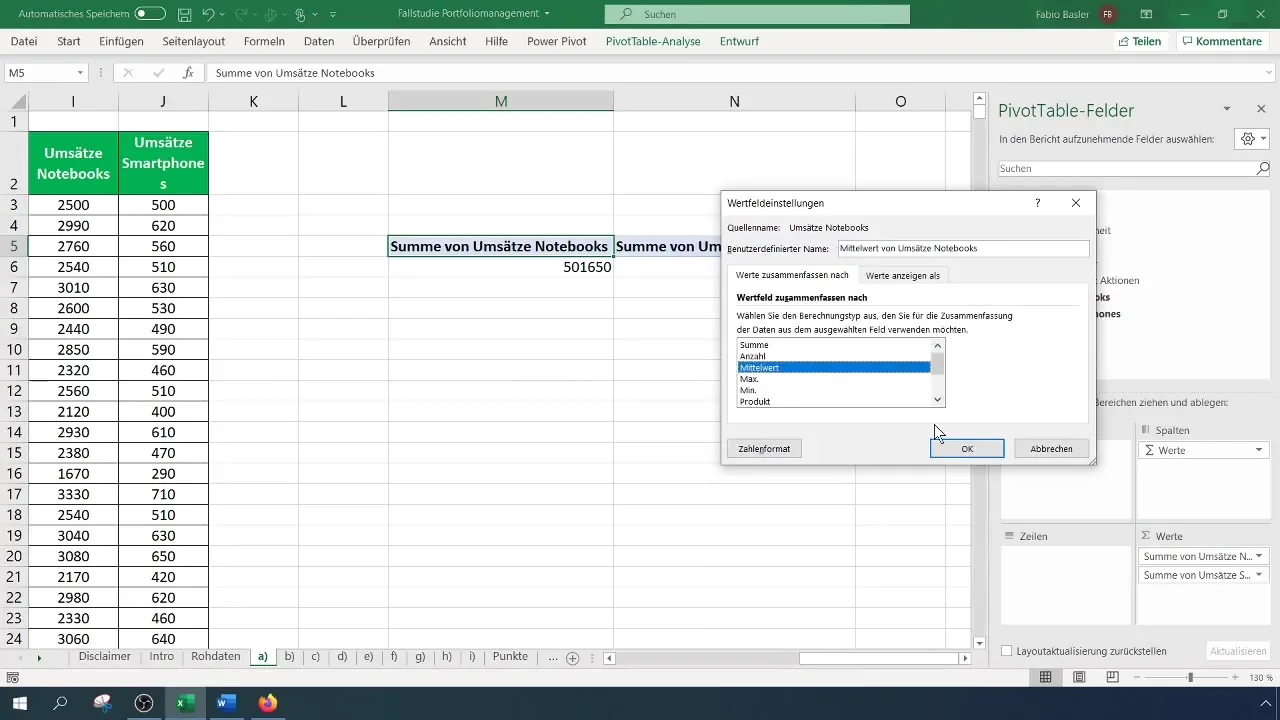Choose Summe in the calculation list
Image resolution: width=1280 pixels, height=720 pixels.
[834, 345]
